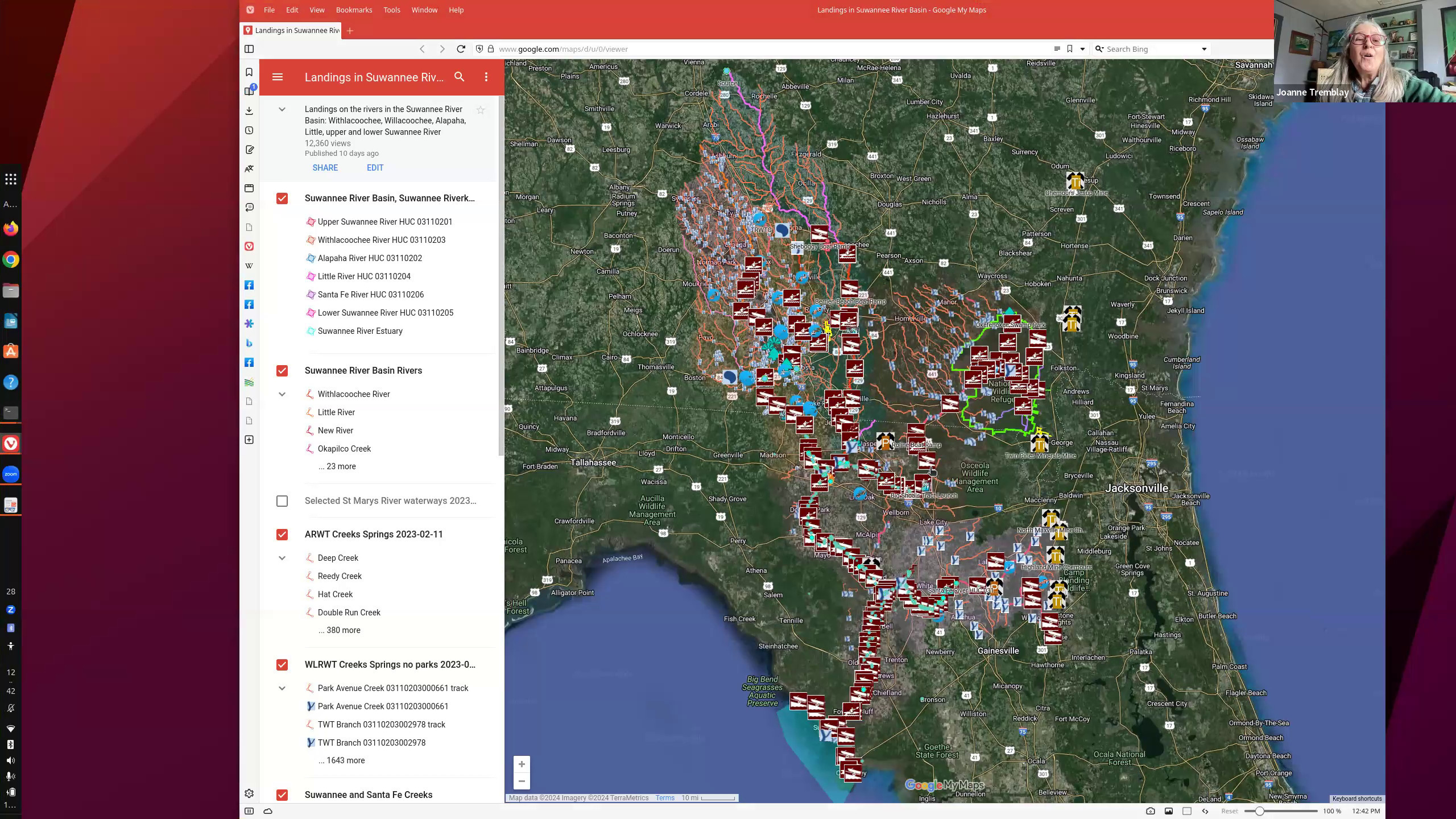The image size is (1456, 819).
Task: Add a new web panel
Action: [249, 440]
